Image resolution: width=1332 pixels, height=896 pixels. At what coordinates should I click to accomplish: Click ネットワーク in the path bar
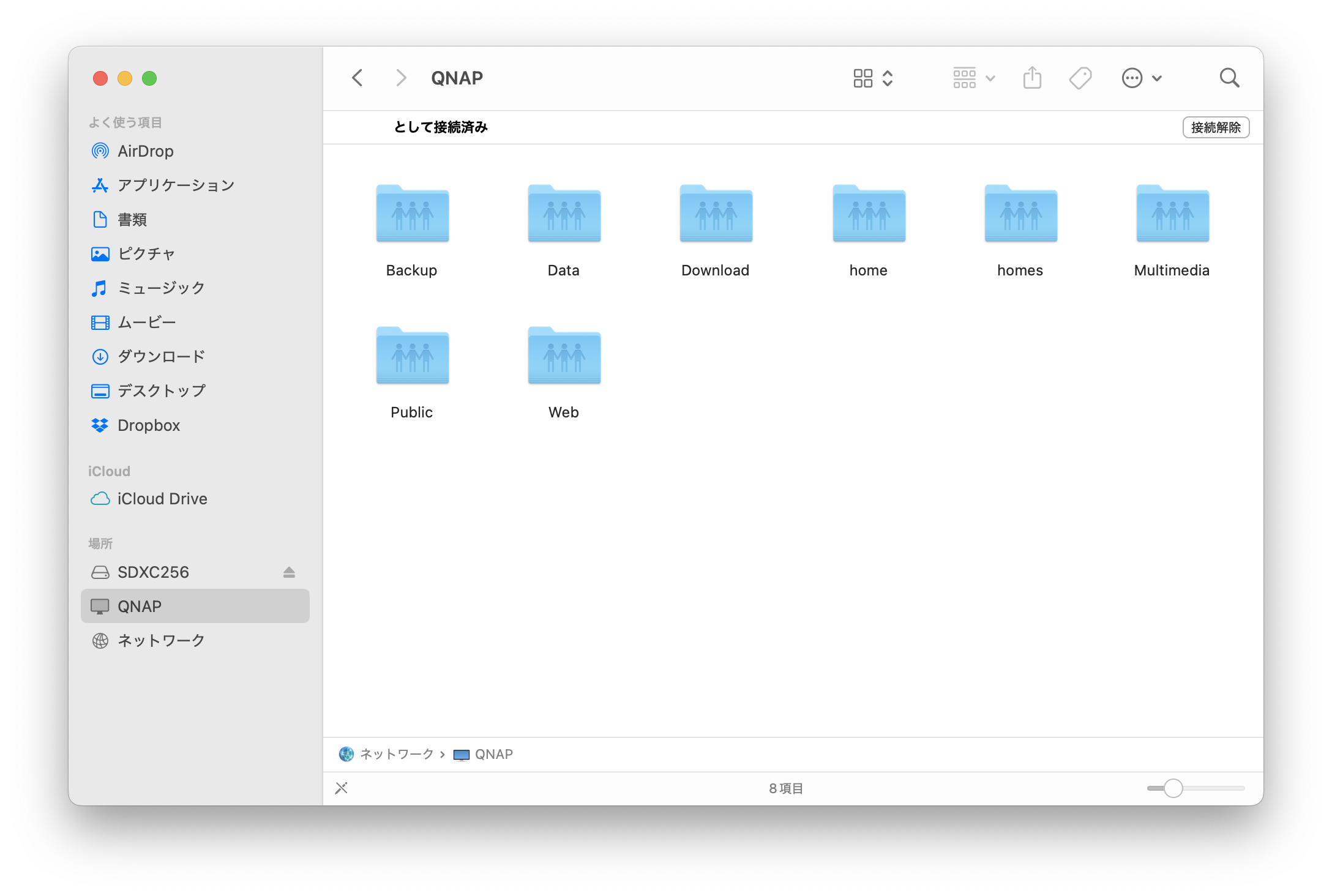pyautogui.click(x=395, y=754)
